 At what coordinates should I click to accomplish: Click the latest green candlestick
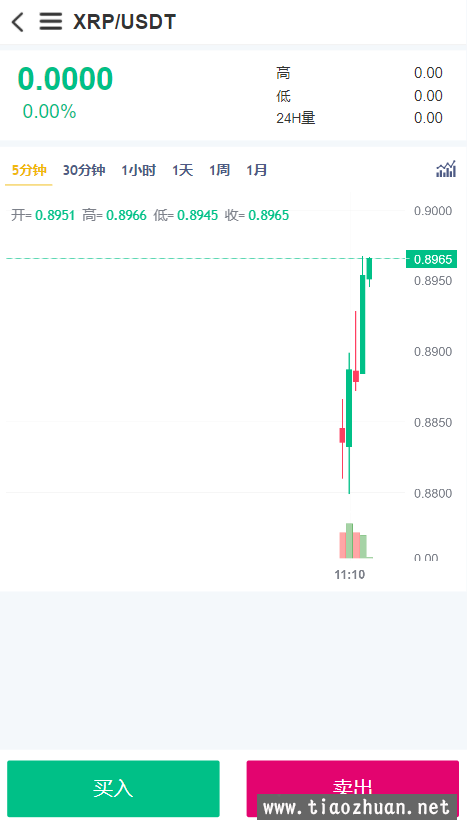369,269
